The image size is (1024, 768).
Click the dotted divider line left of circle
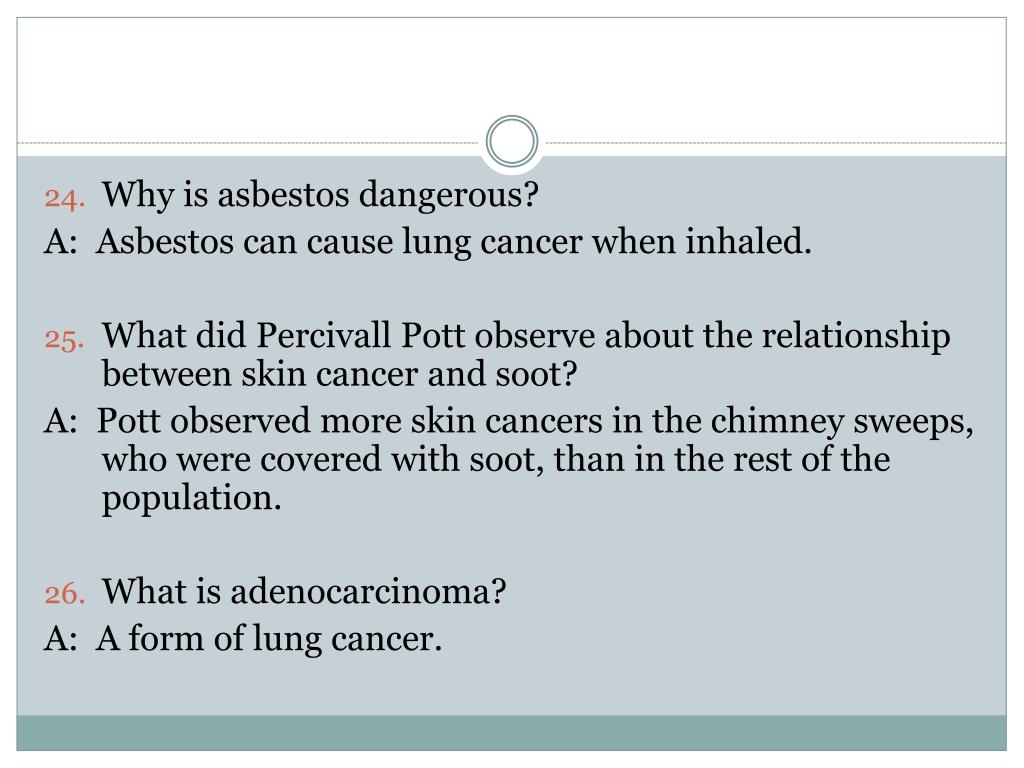248,142
